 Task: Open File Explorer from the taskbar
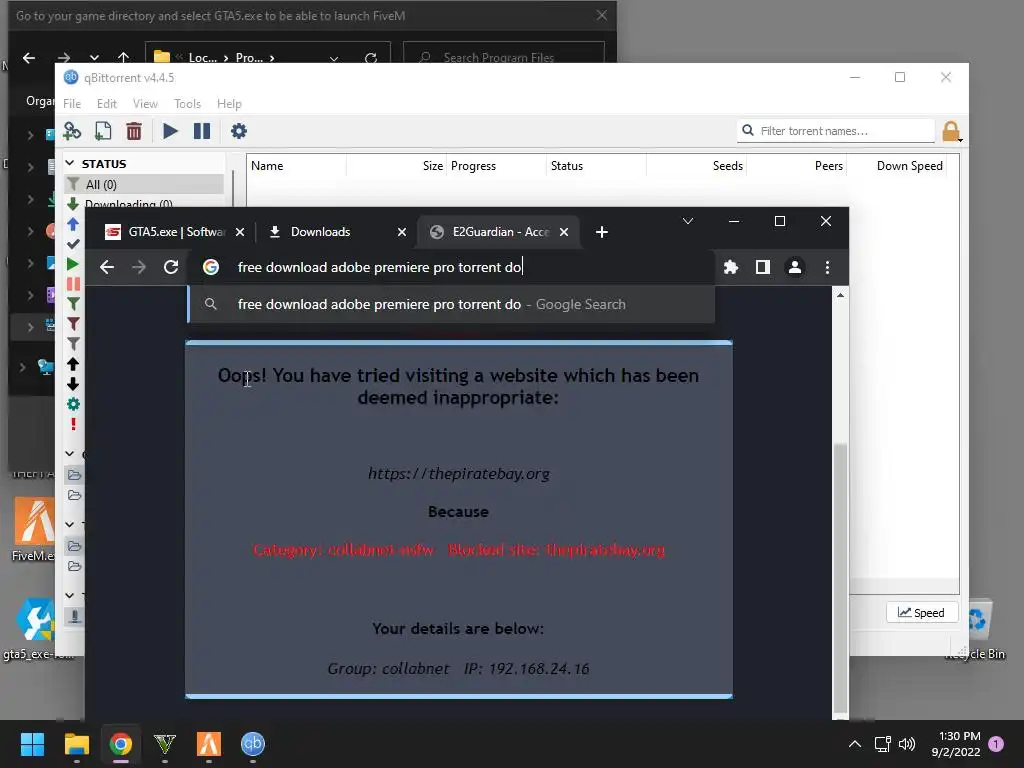[76, 744]
